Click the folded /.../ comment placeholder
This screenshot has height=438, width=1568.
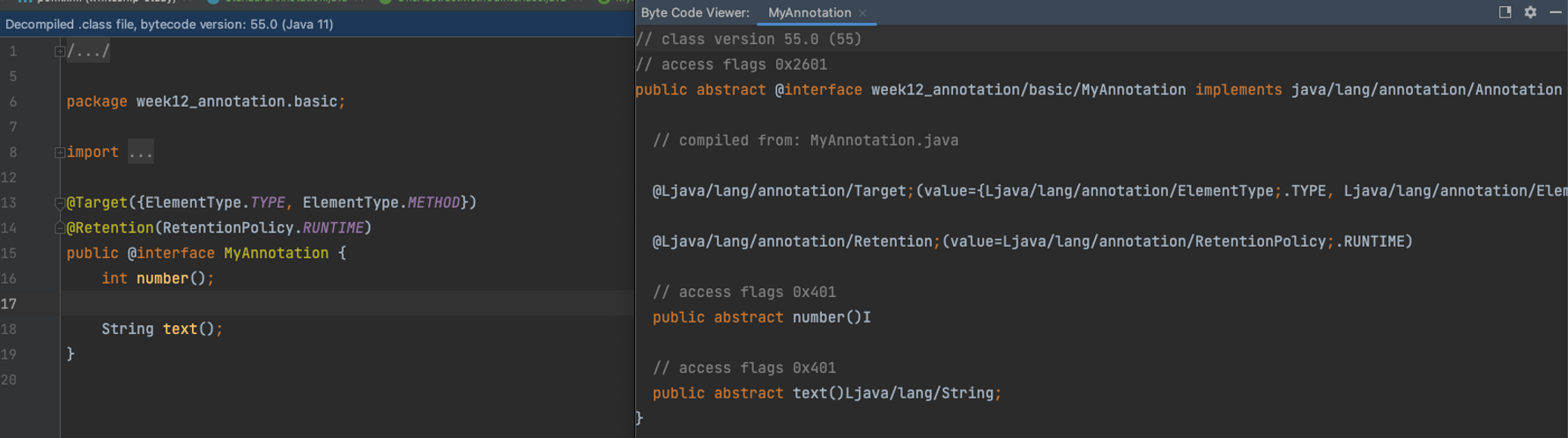[88, 51]
